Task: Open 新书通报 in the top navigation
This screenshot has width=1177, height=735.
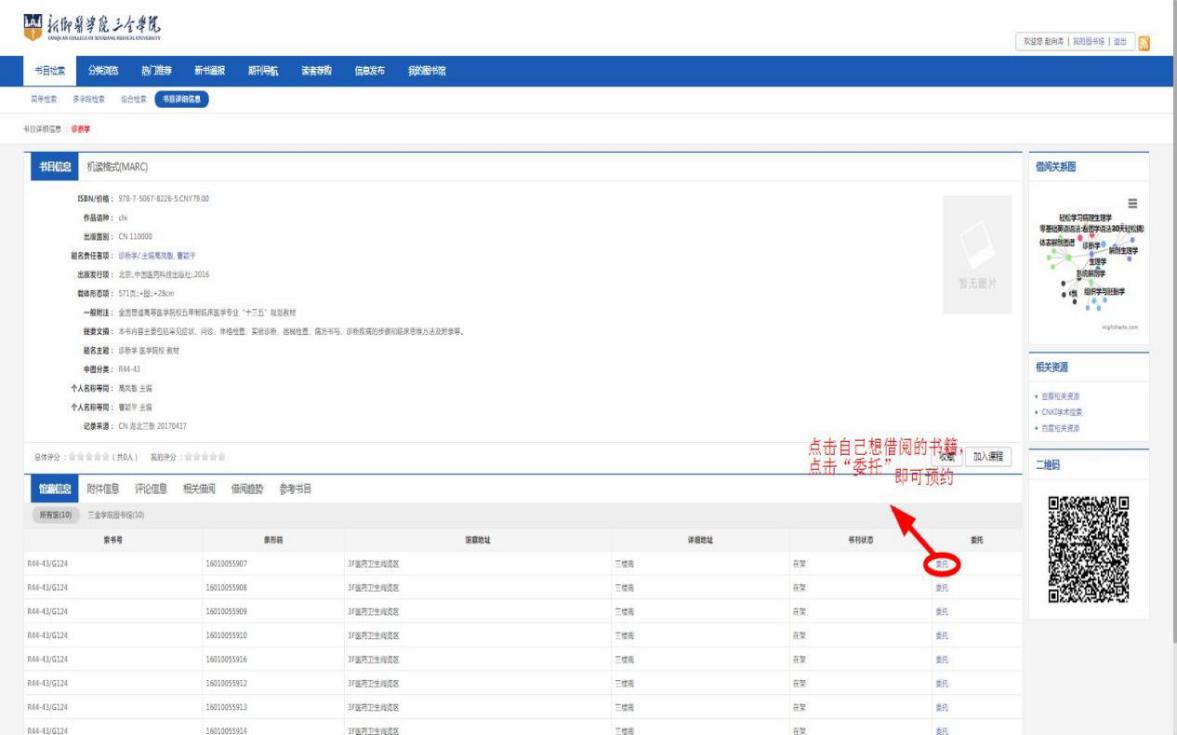Action: [209, 71]
